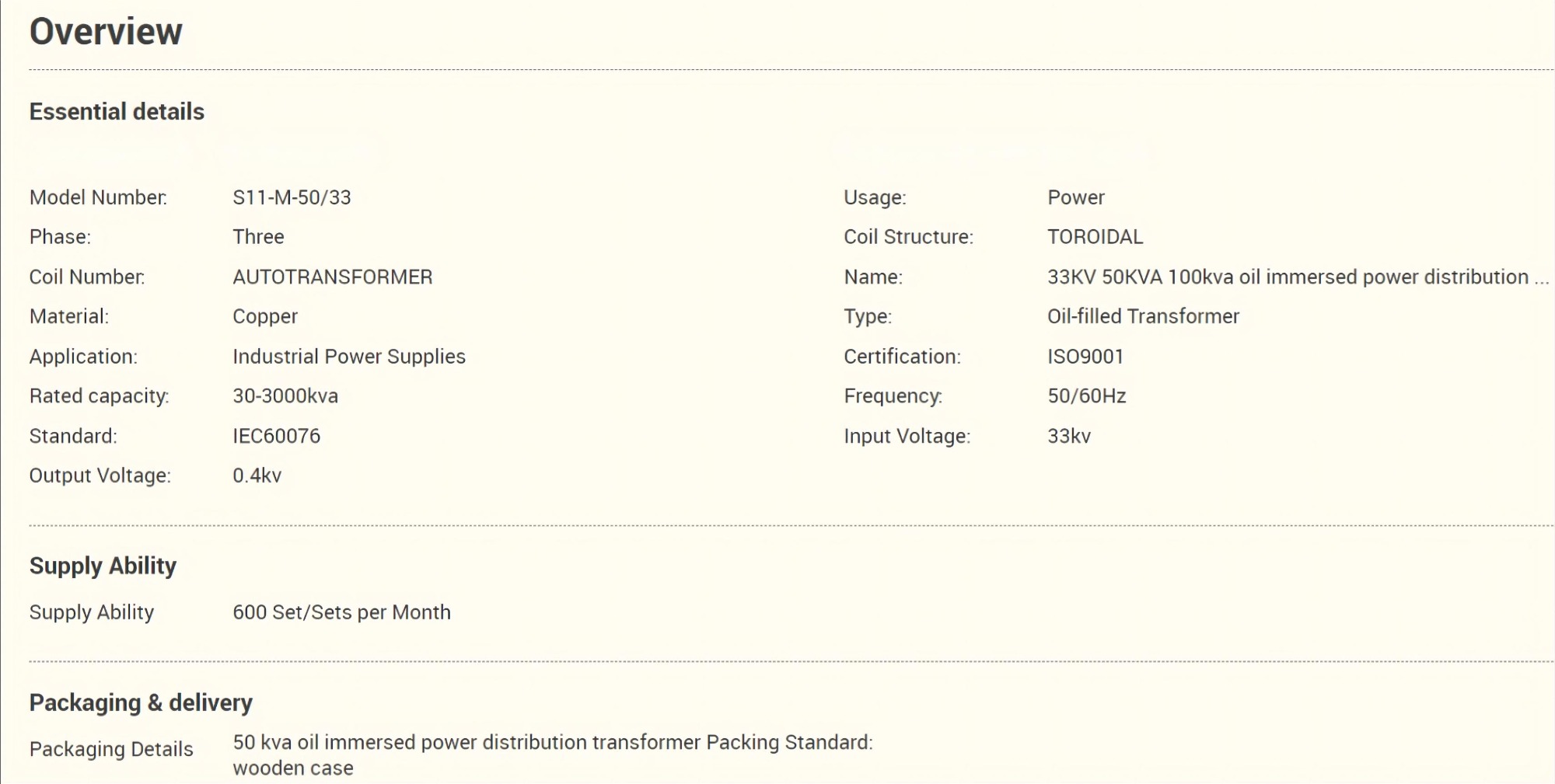Click the Overview heading
The height and width of the screenshot is (784, 1555).
[x=106, y=32]
